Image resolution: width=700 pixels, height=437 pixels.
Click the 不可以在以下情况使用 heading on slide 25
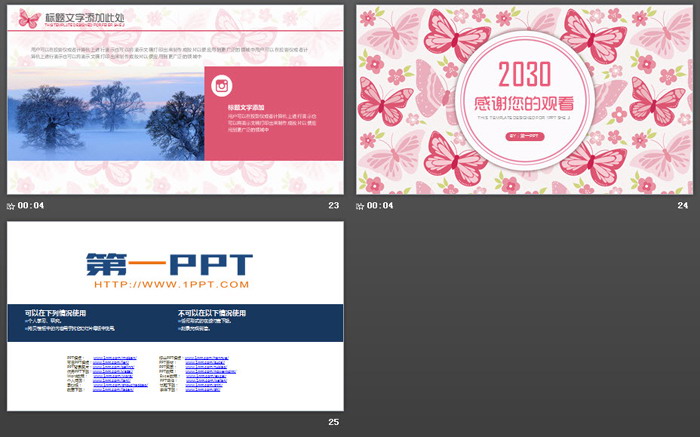pyautogui.click(x=212, y=313)
